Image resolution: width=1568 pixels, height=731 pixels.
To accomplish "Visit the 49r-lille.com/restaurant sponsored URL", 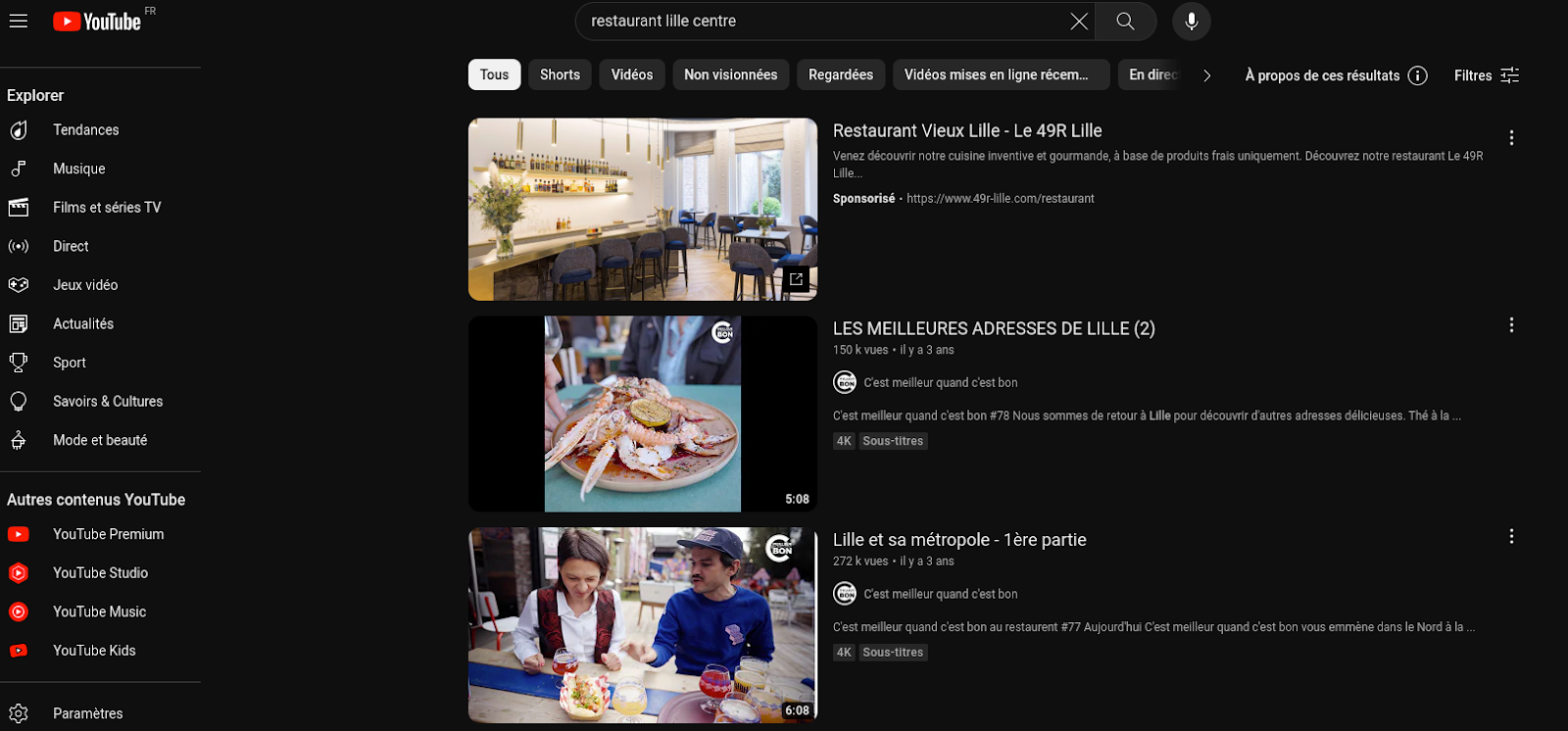I will pyautogui.click(x=1001, y=199).
